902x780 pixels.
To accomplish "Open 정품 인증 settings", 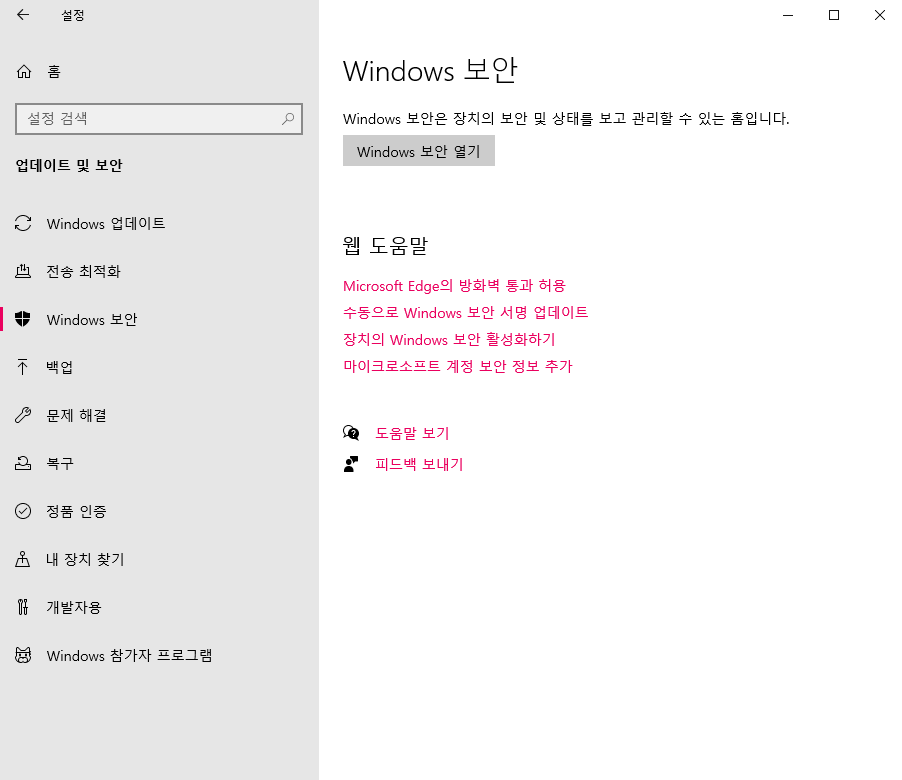I will [x=159, y=511].
